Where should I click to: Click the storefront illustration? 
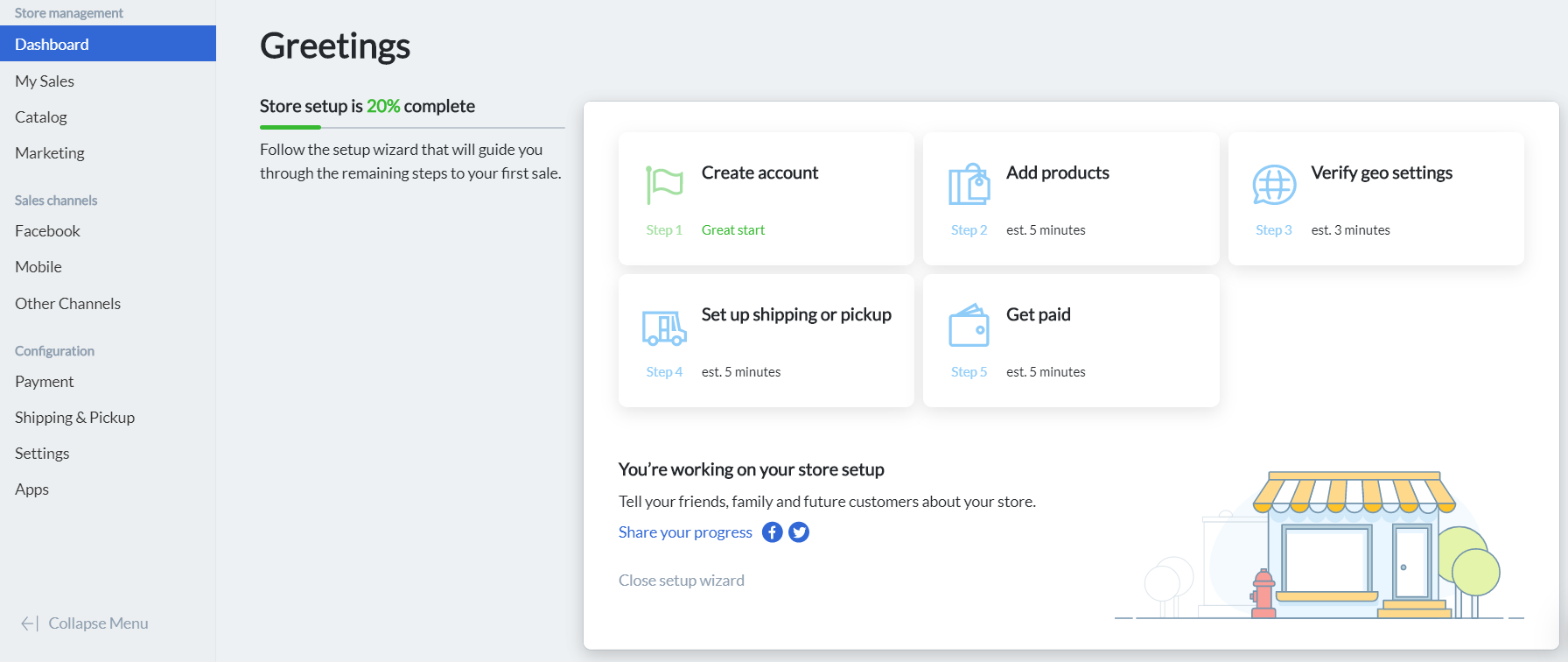point(1352,547)
